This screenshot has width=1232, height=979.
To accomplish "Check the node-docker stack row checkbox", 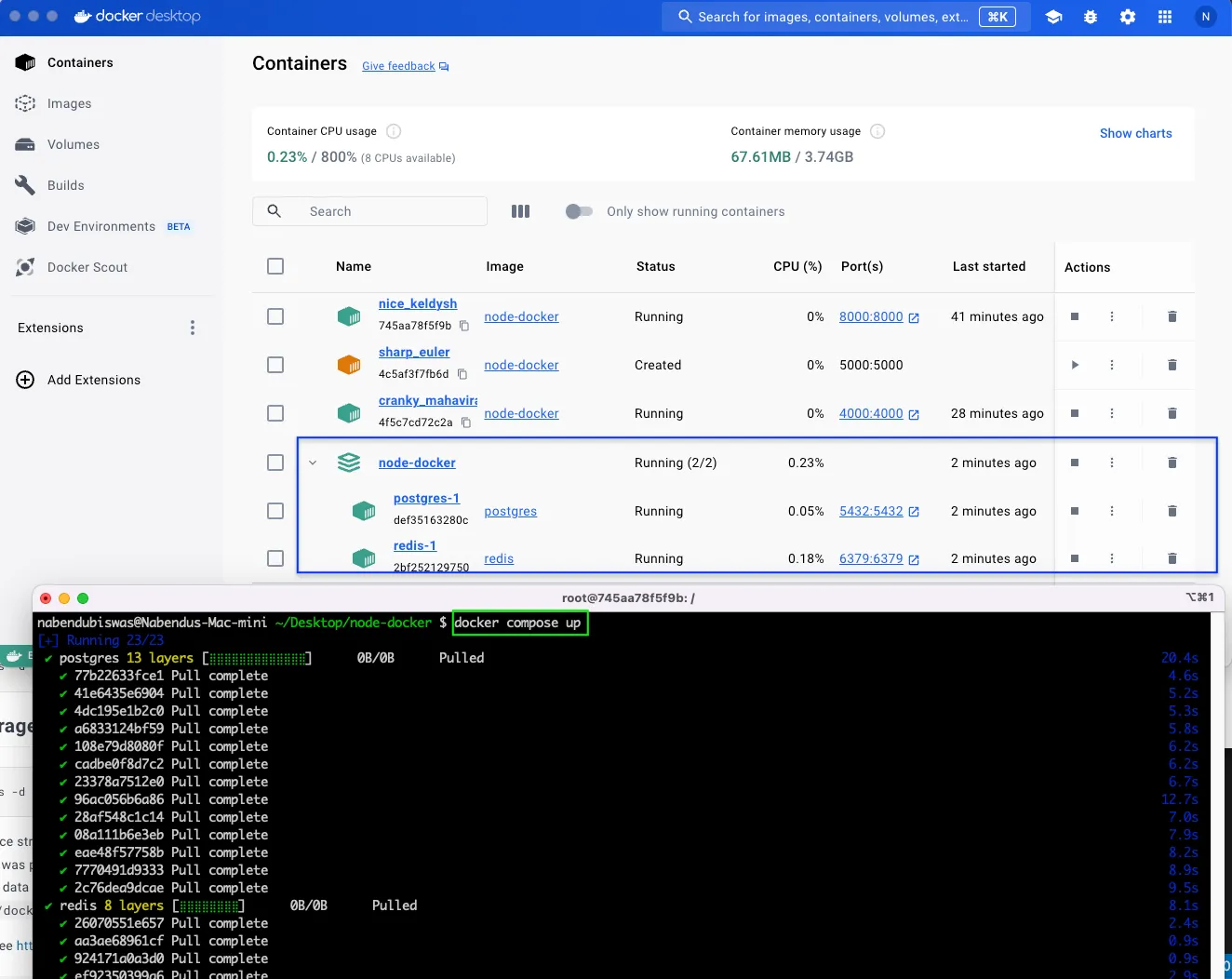I will 275,463.
